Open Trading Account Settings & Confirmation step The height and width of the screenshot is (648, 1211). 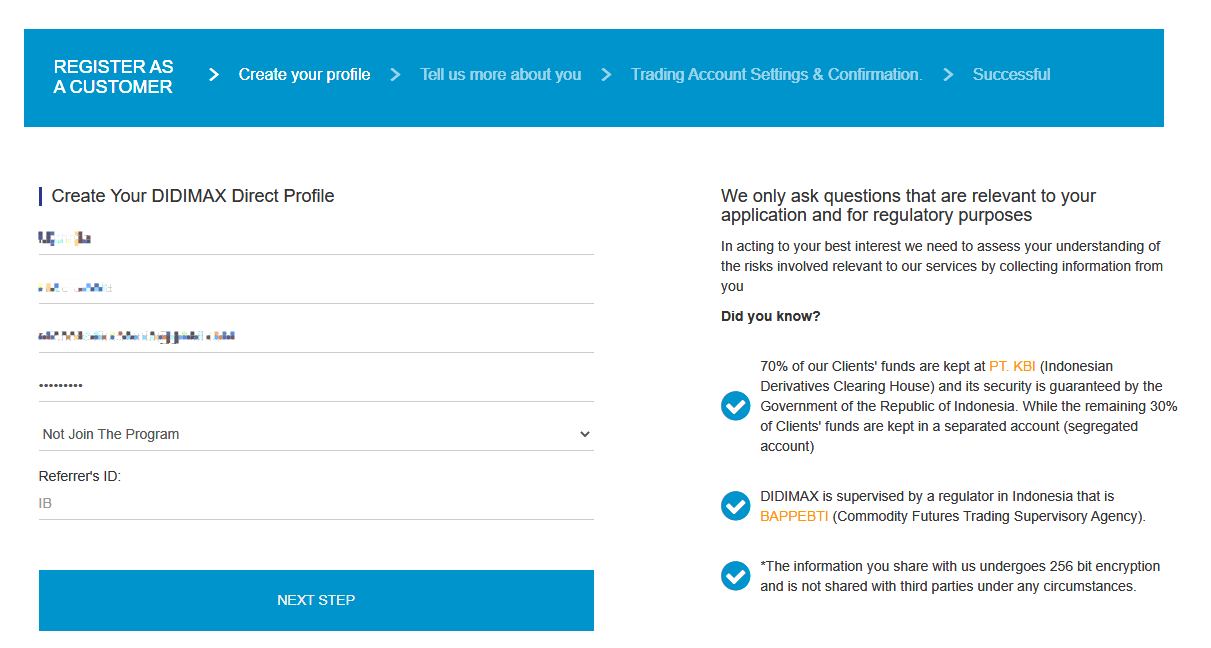point(776,75)
